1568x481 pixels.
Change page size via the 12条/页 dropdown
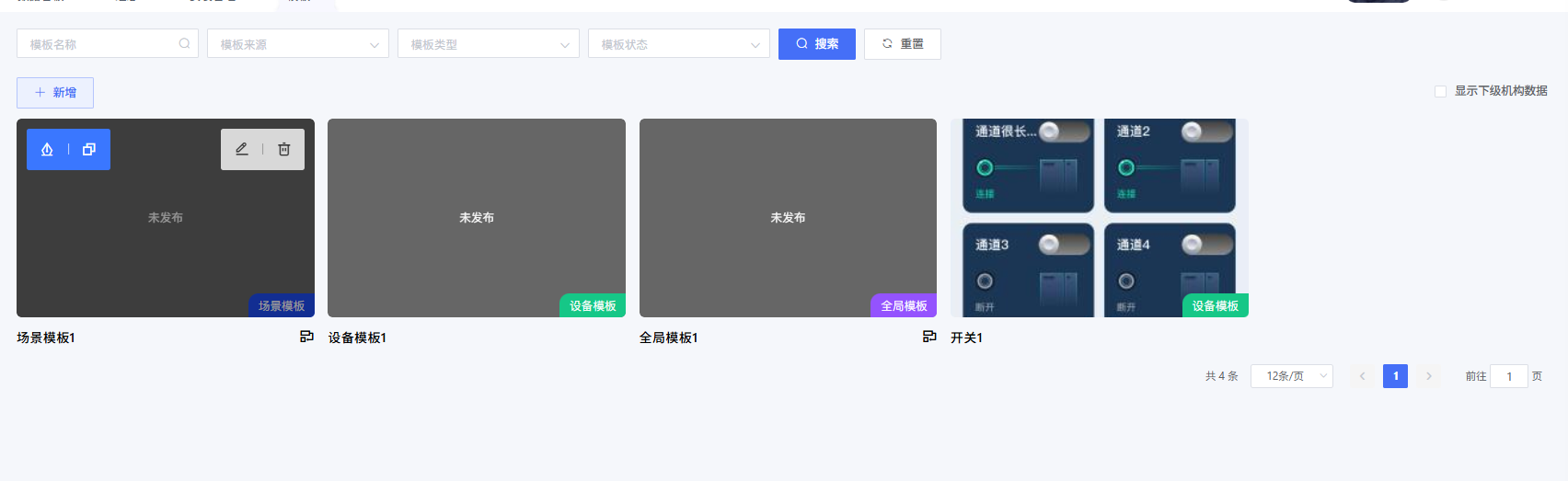(x=1291, y=376)
